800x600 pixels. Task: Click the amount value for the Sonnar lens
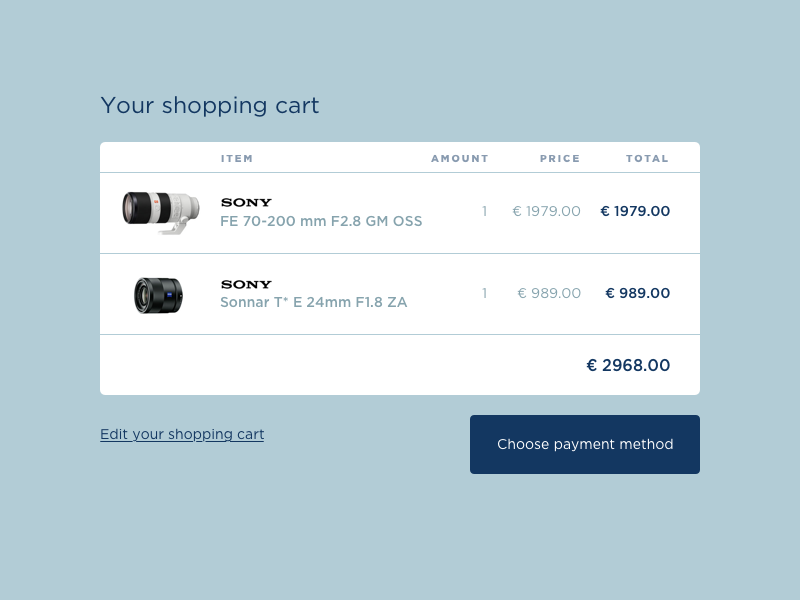(x=484, y=293)
